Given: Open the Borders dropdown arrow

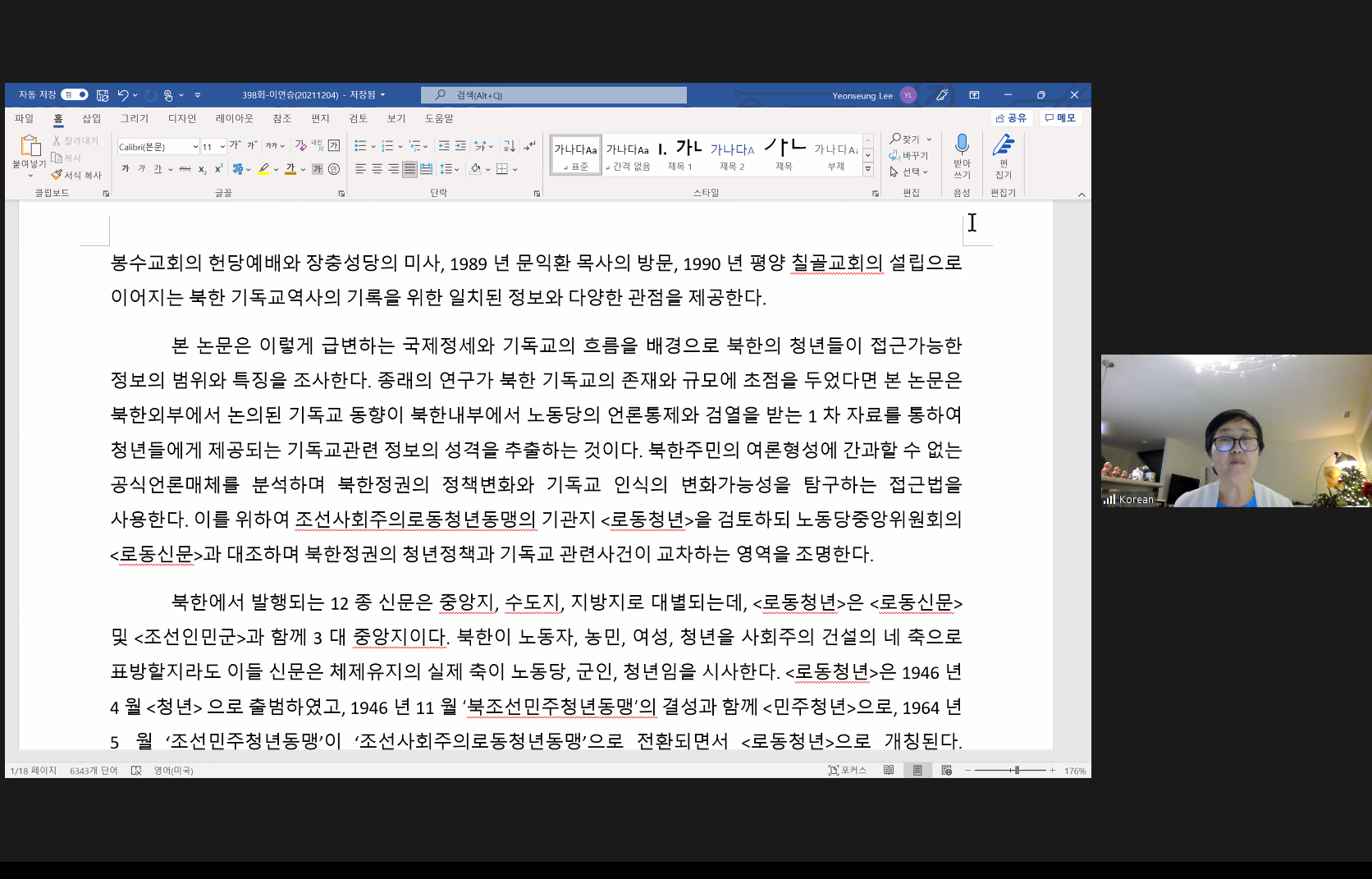Looking at the screenshot, I should 515,169.
